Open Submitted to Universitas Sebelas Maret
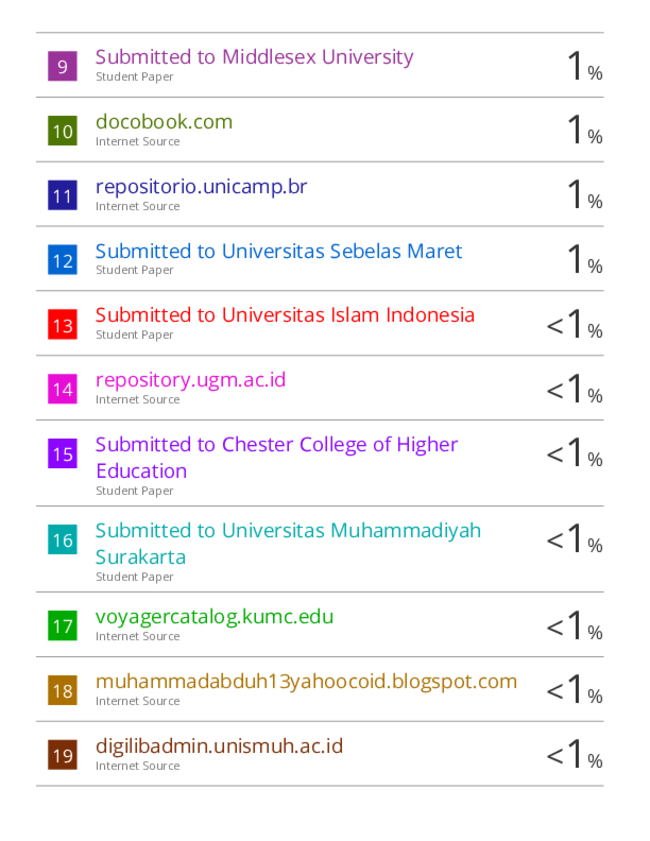650x841 pixels. [x=278, y=251]
